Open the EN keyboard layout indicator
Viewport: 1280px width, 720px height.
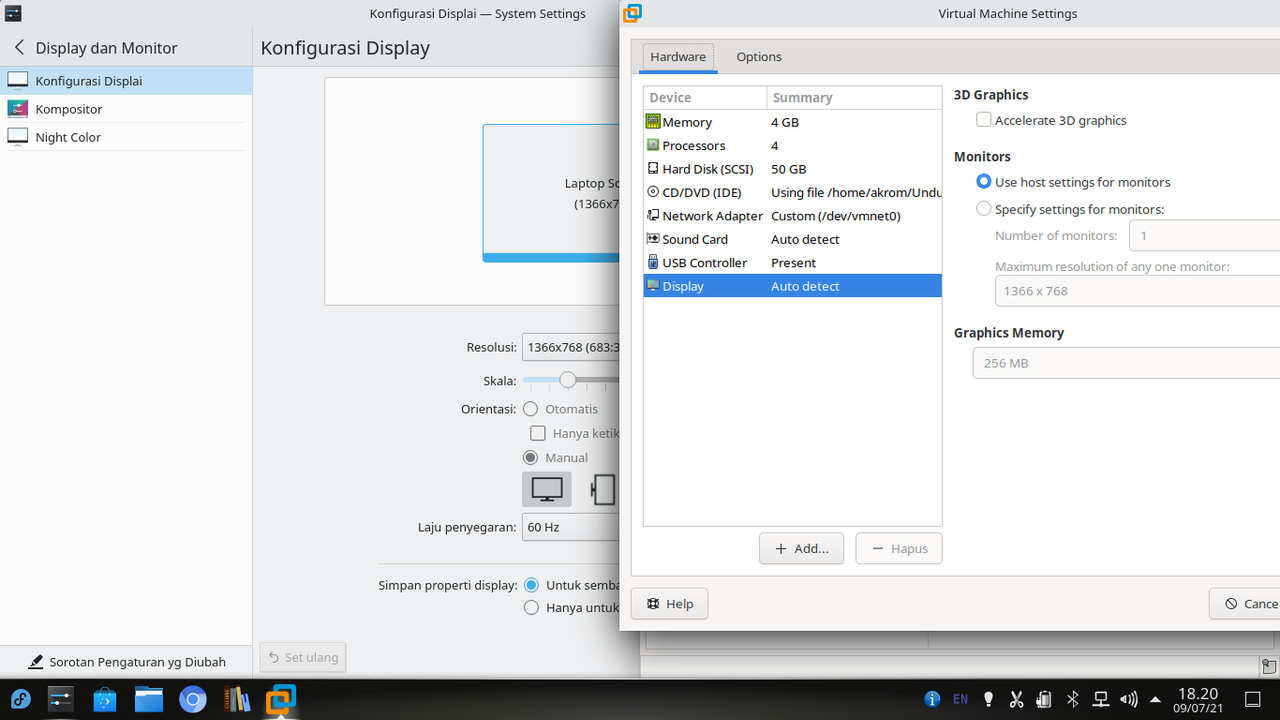tap(960, 699)
